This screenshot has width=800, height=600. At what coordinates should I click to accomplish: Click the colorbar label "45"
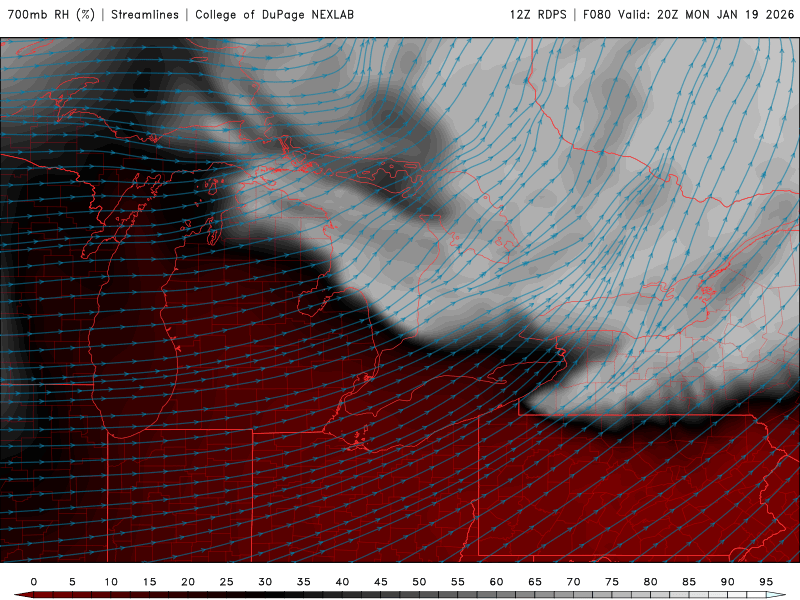[381, 582]
